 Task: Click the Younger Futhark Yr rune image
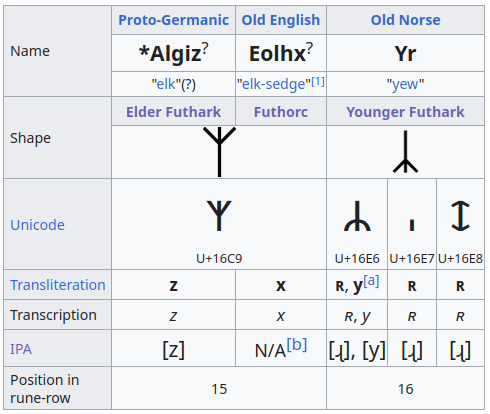tap(405, 152)
